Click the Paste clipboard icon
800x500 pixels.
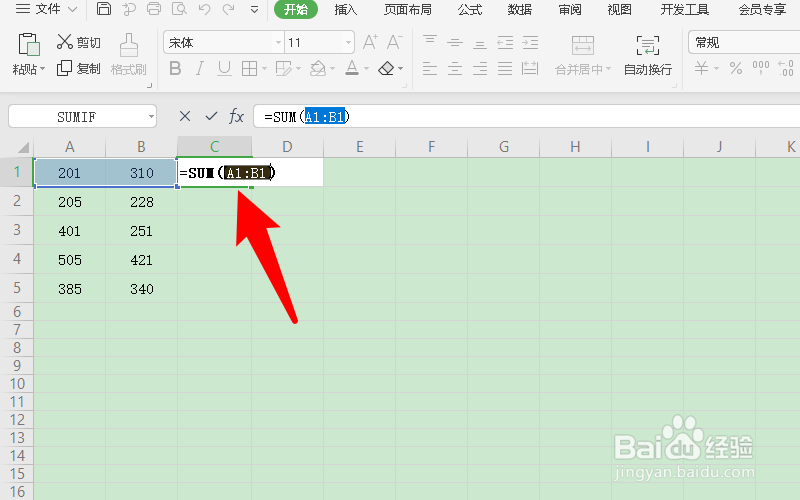point(29,44)
